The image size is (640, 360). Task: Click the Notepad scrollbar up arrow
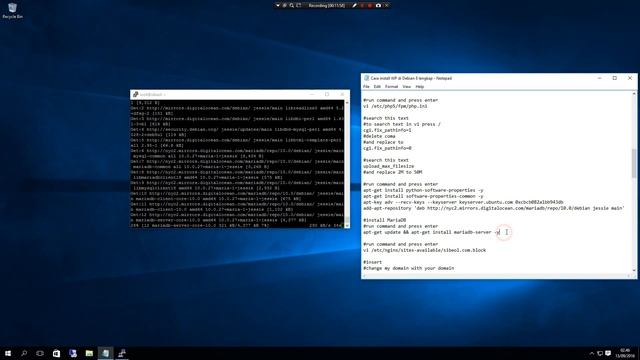tap(634, 94)
